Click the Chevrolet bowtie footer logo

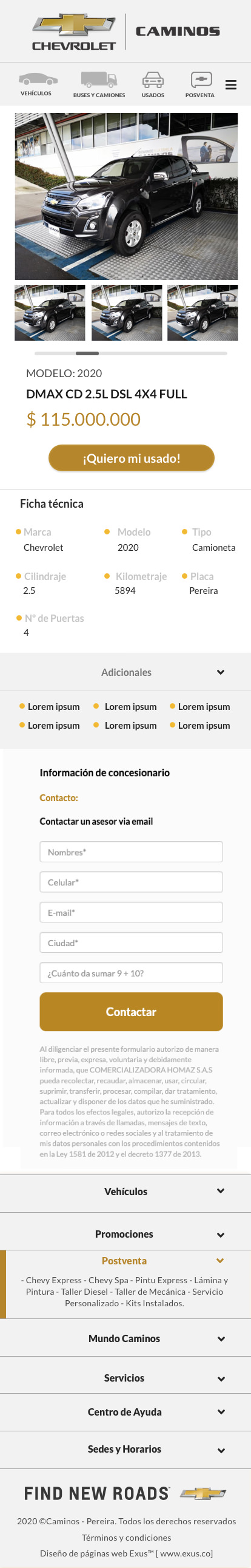(203, 1493)
